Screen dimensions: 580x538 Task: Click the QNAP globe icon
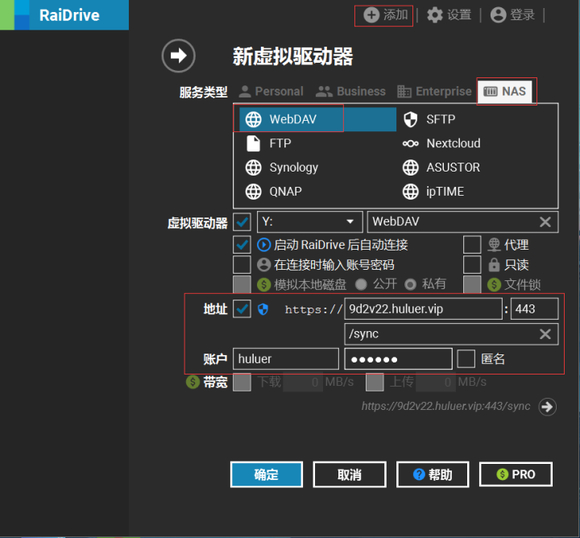[253, 192]
